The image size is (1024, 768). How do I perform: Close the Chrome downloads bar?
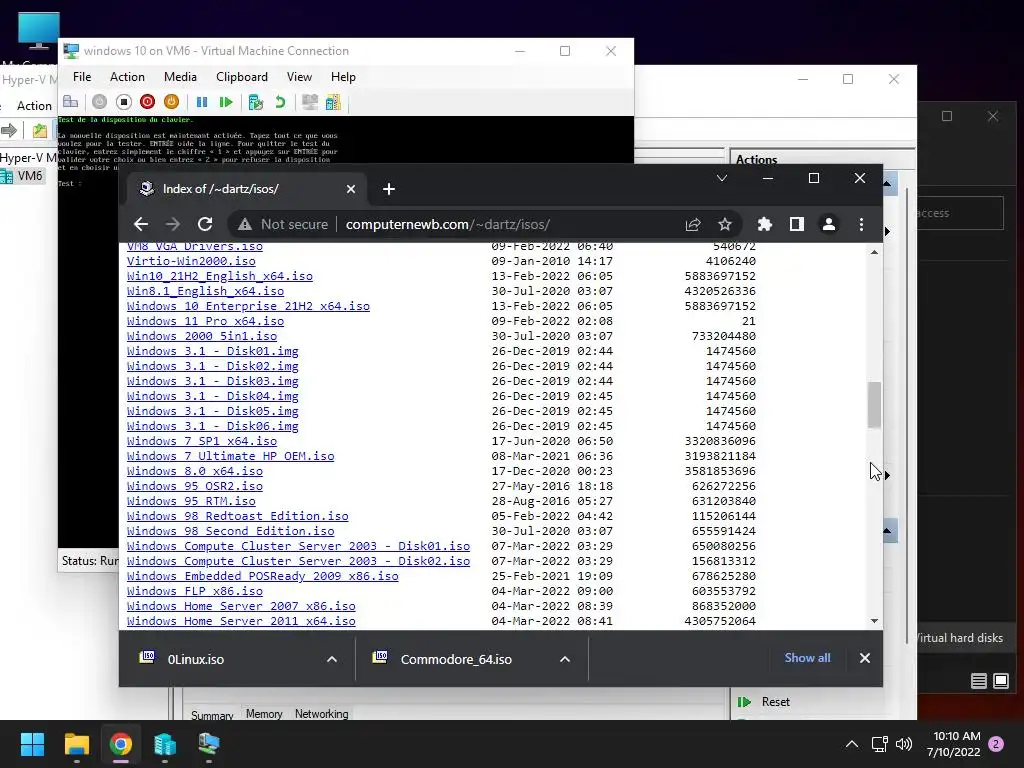865,658
